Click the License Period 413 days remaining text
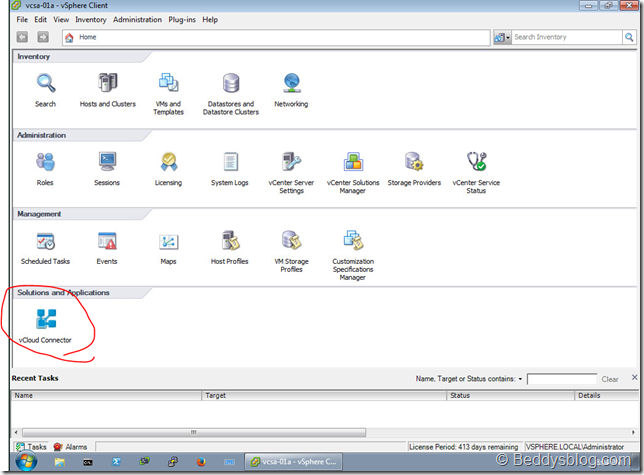 point(463,447)
